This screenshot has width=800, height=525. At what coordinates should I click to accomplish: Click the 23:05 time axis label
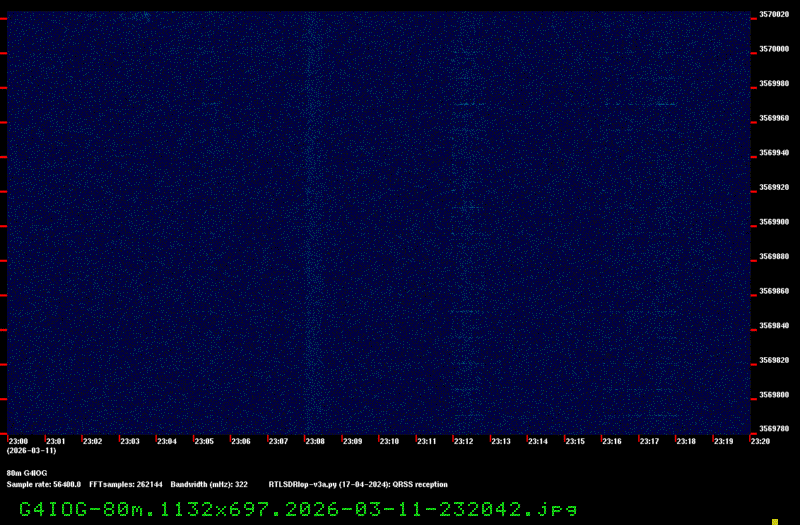pyautogui.click(x=204, y=441)
